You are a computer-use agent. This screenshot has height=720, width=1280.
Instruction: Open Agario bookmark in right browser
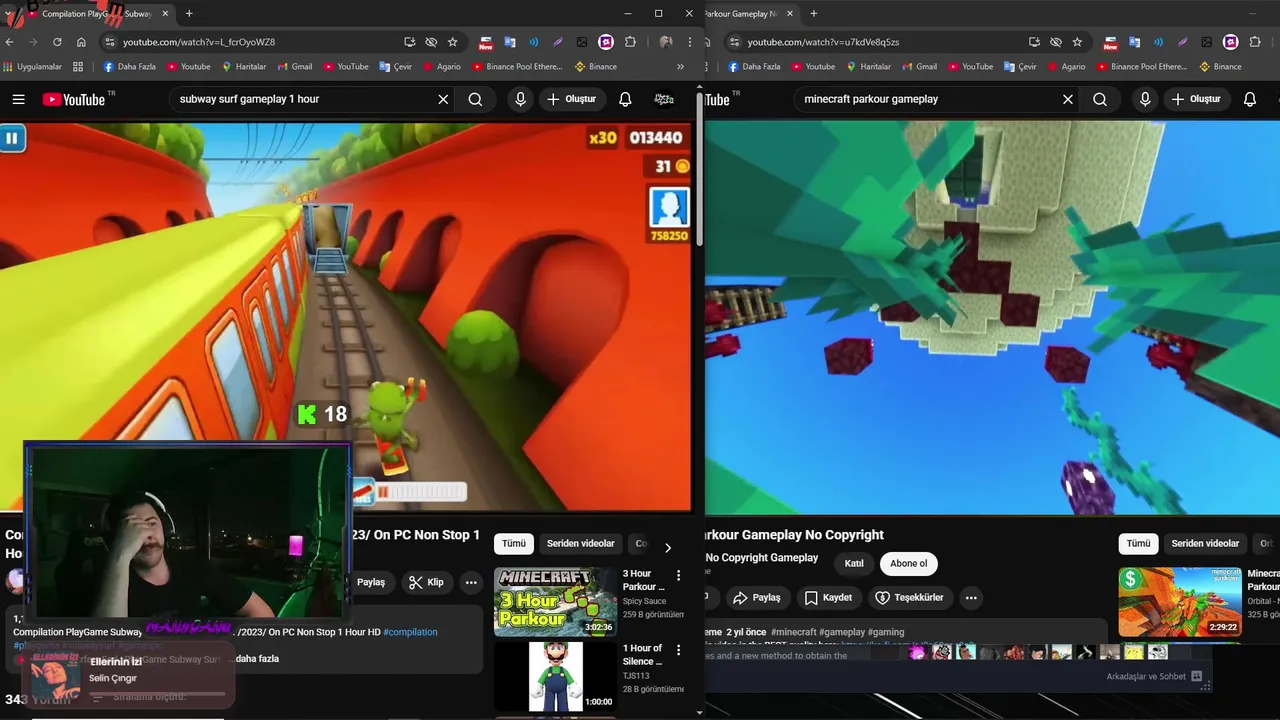coord(1065,67)
